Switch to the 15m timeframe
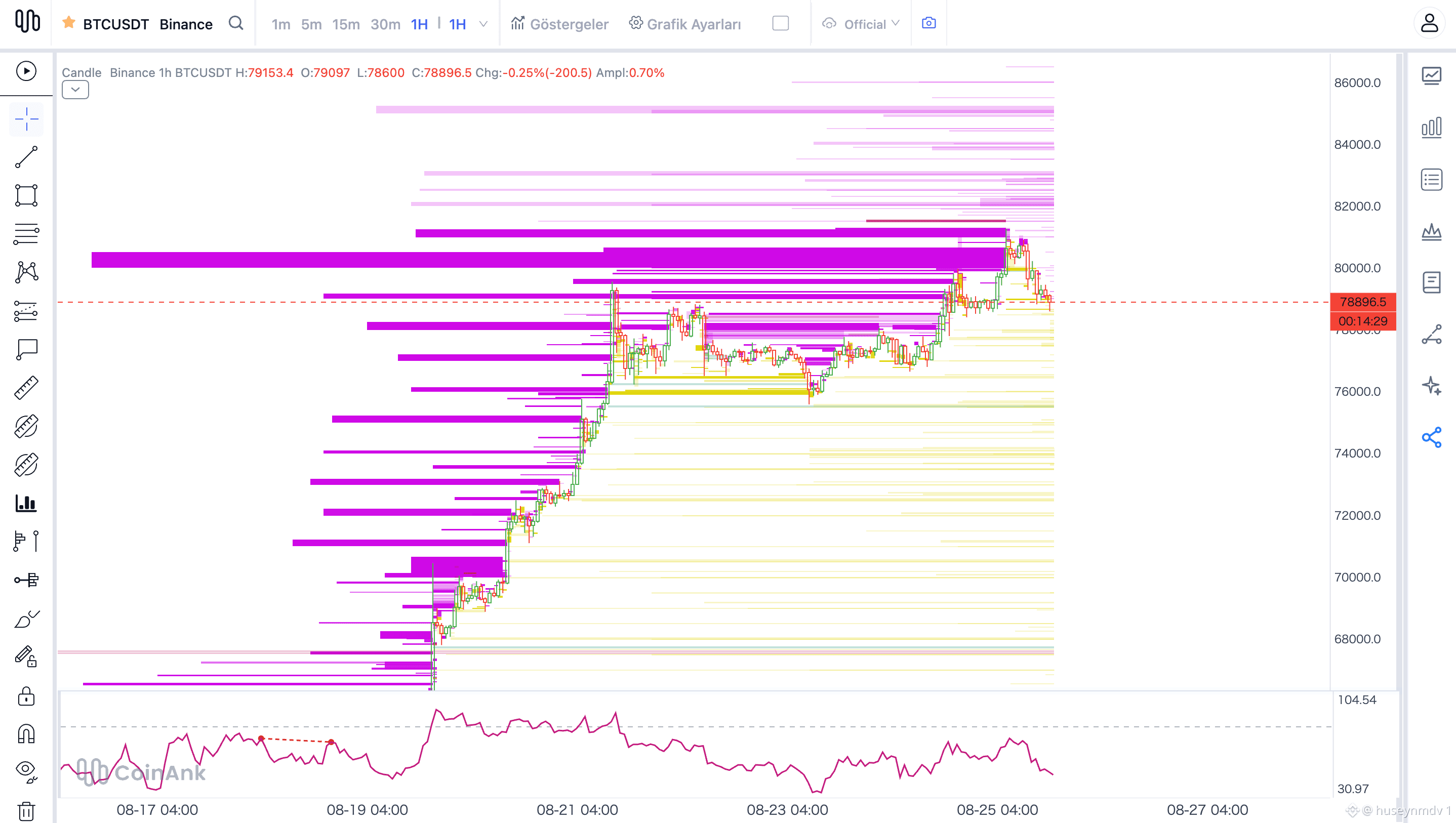 (346, 24)
